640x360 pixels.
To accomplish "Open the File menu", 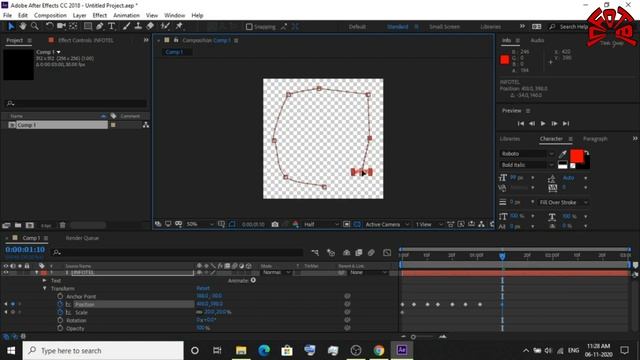I will pyautogui.click(x=7, y=15).
